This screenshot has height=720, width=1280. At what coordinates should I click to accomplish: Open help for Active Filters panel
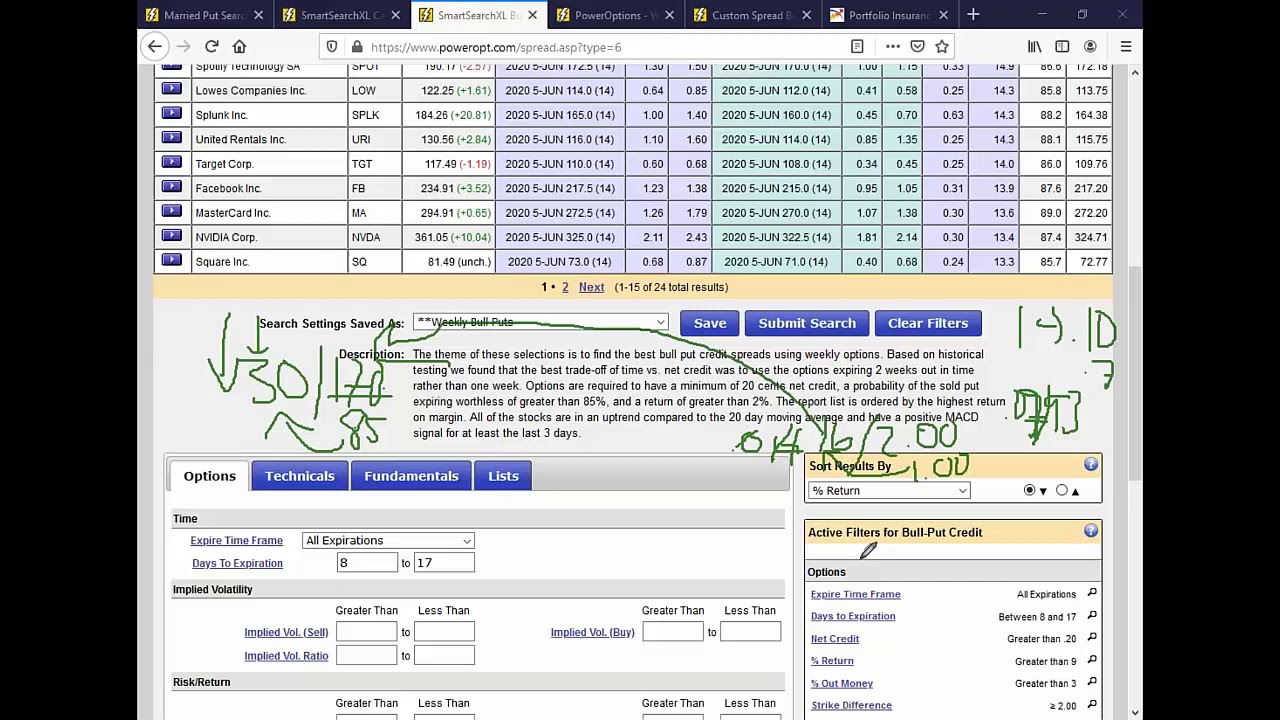pyautogui.click(x=1091, y=531)
